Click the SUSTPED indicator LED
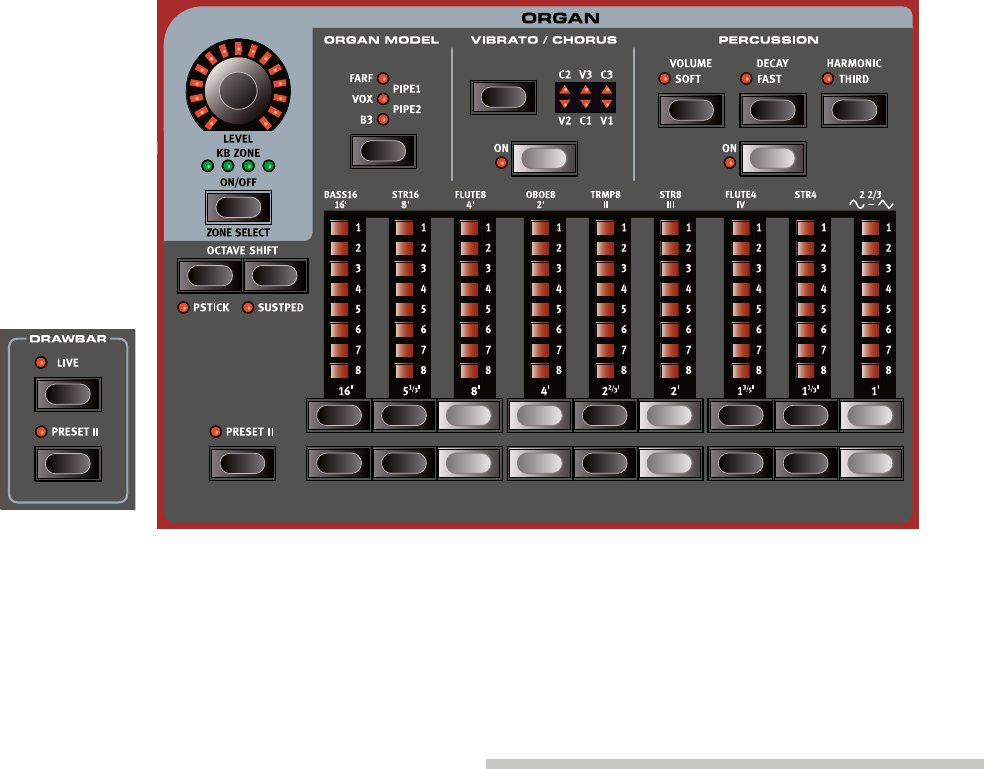The width and height of the screenshot is (984, 769). click(248, 308)
